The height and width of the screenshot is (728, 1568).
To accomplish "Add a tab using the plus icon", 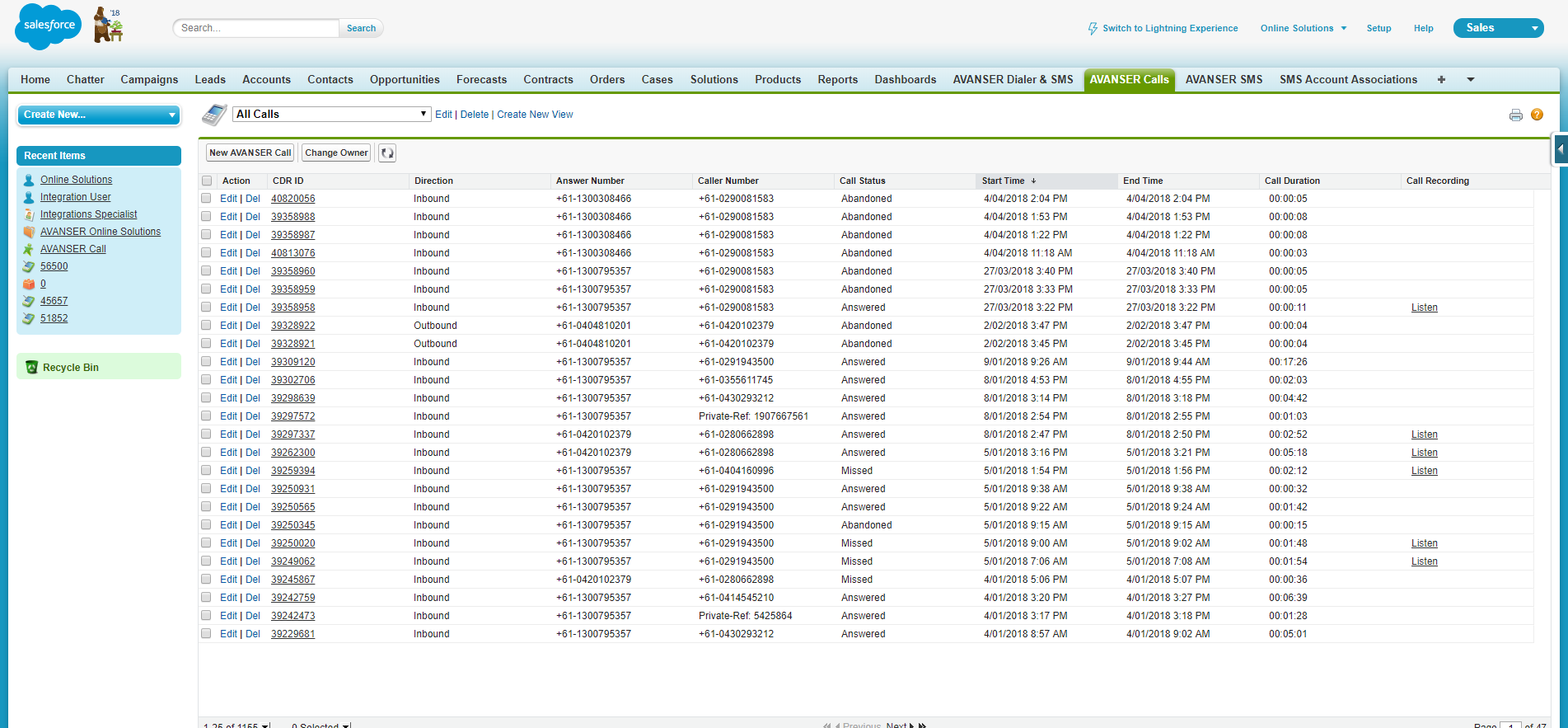I will tap(1441, 79).
